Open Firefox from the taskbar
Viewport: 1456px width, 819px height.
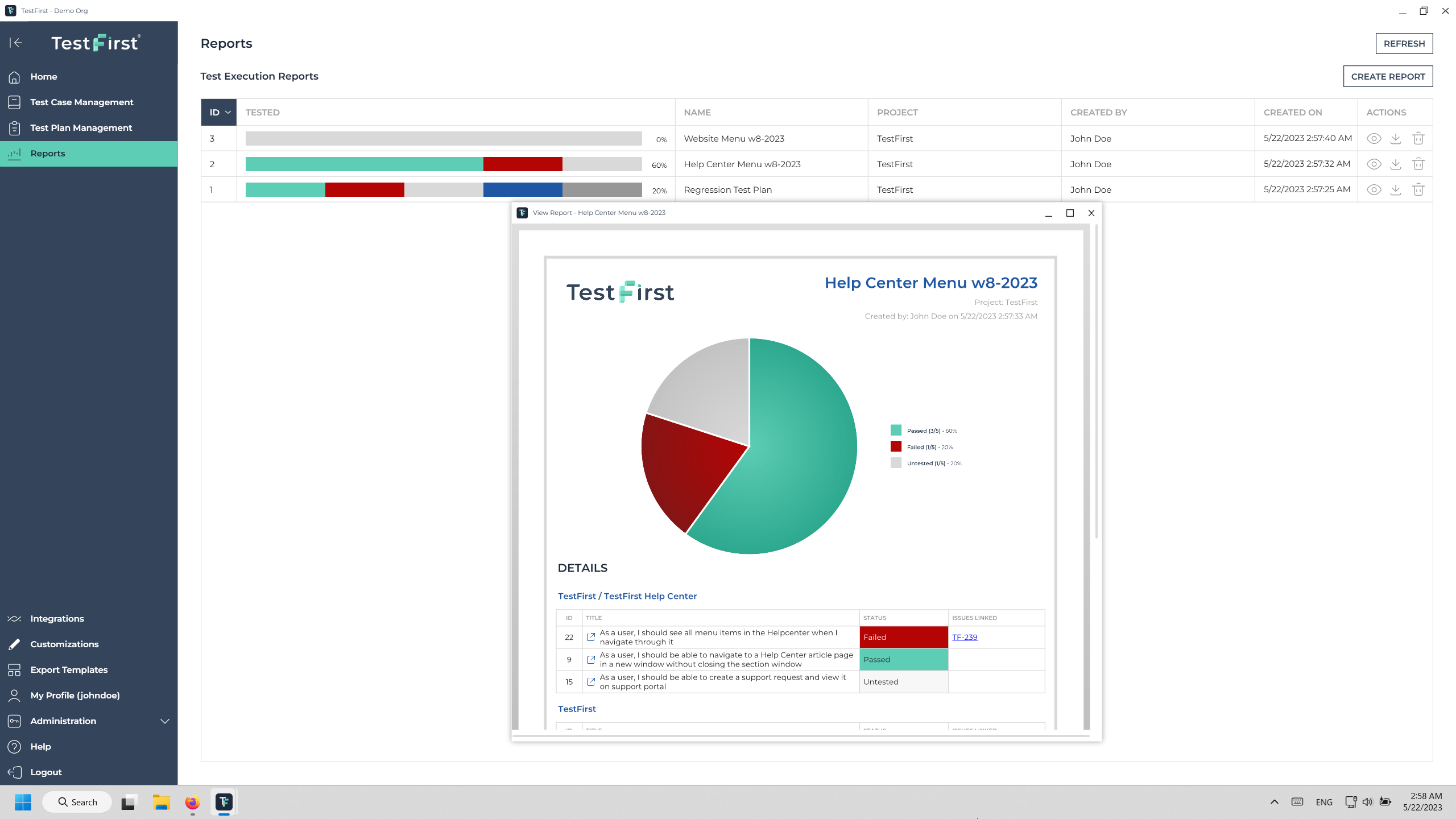click(192, 802)
